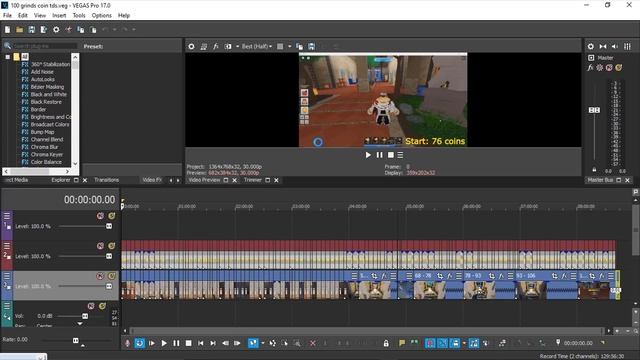
Task: Stop timeline playback in the transport bar
Action: pos(188,343)
